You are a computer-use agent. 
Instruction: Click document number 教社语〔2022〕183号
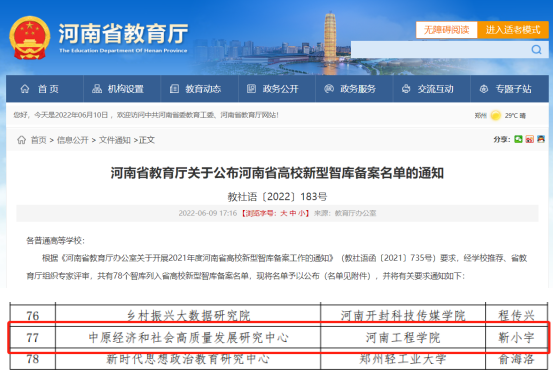[277, 196]
